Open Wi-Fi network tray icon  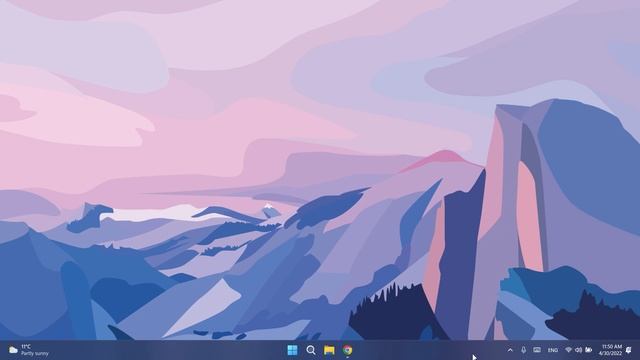(569, 350)
